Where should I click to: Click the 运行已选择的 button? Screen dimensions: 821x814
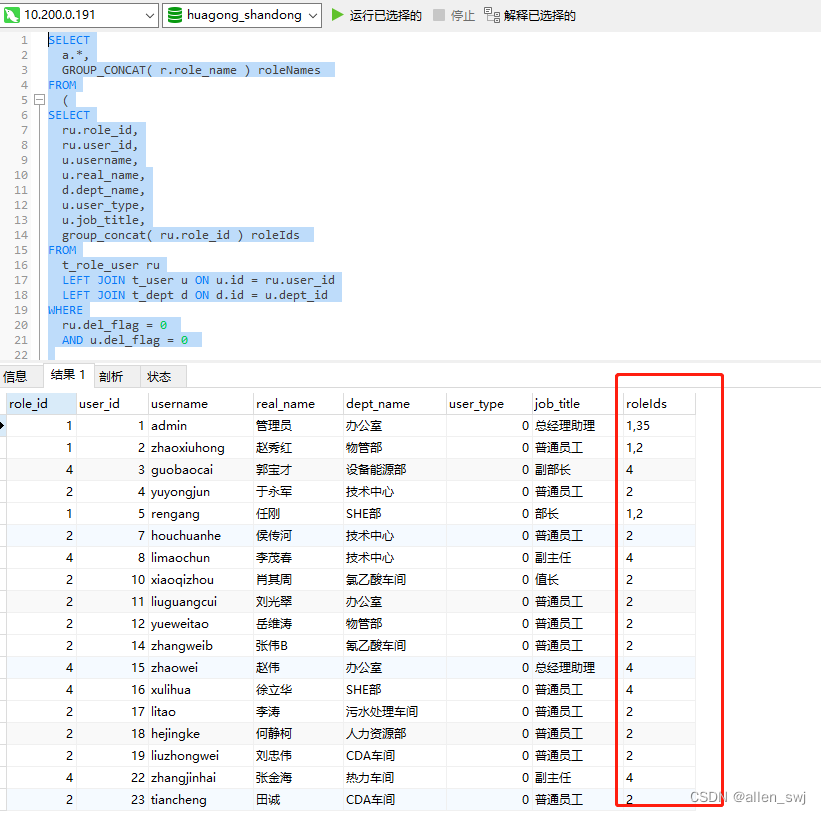(x=385, y=15)
